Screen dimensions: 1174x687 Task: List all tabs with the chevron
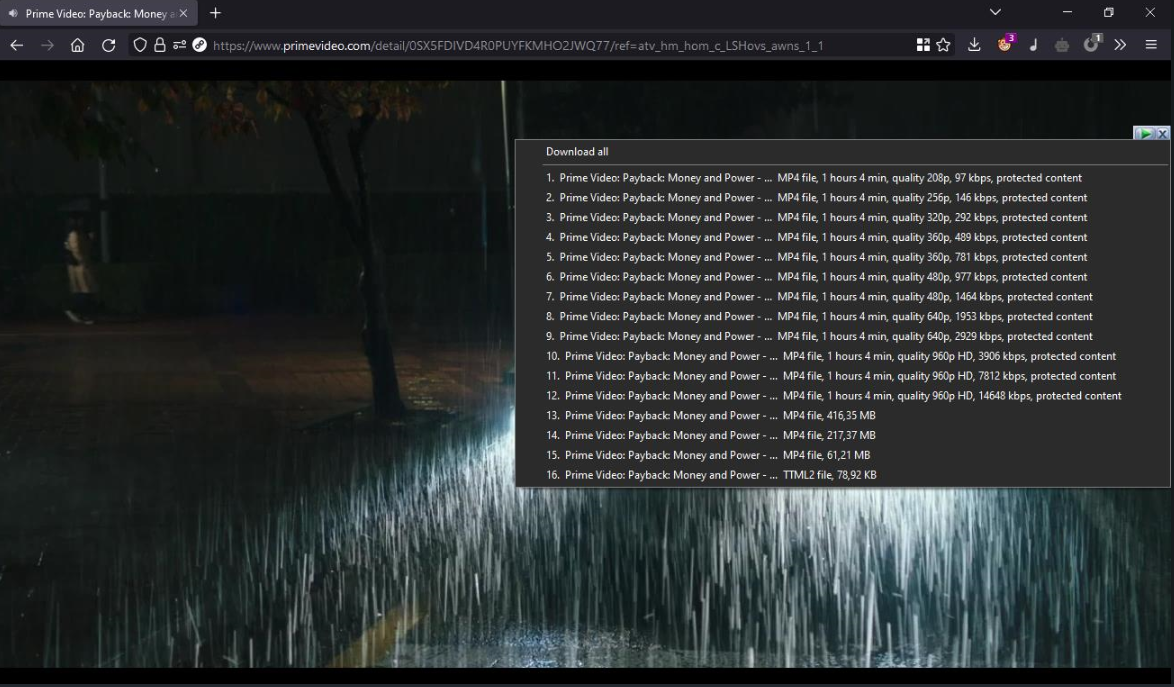(x=995, y=12)
